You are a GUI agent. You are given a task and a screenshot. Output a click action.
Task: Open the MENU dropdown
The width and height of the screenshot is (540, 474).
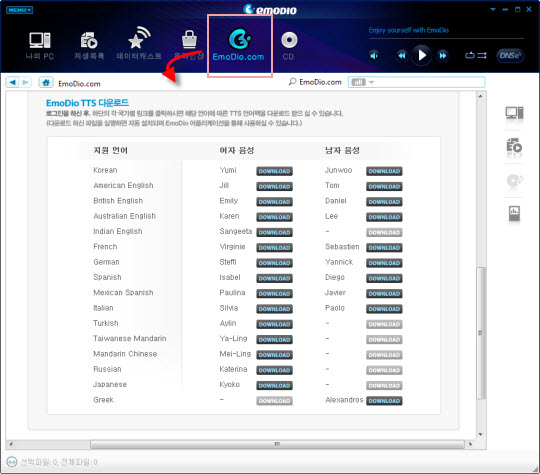point(19,10)
